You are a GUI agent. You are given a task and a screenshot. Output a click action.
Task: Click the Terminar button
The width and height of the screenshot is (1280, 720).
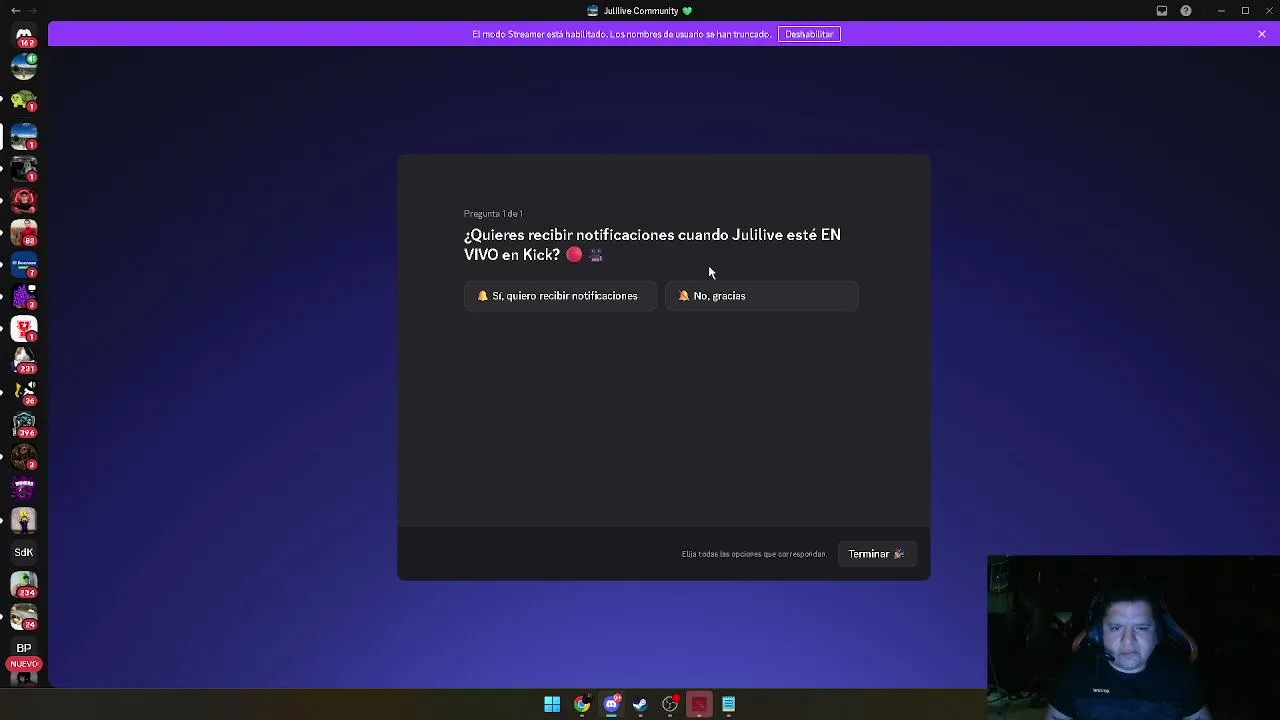[x=877, y=554]
